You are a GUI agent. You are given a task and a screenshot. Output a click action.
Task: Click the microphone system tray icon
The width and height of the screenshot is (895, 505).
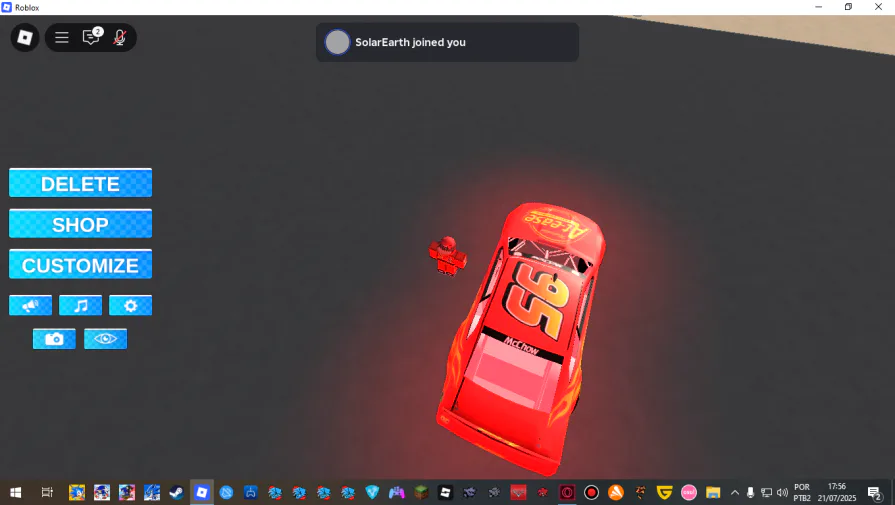[751, 492]
